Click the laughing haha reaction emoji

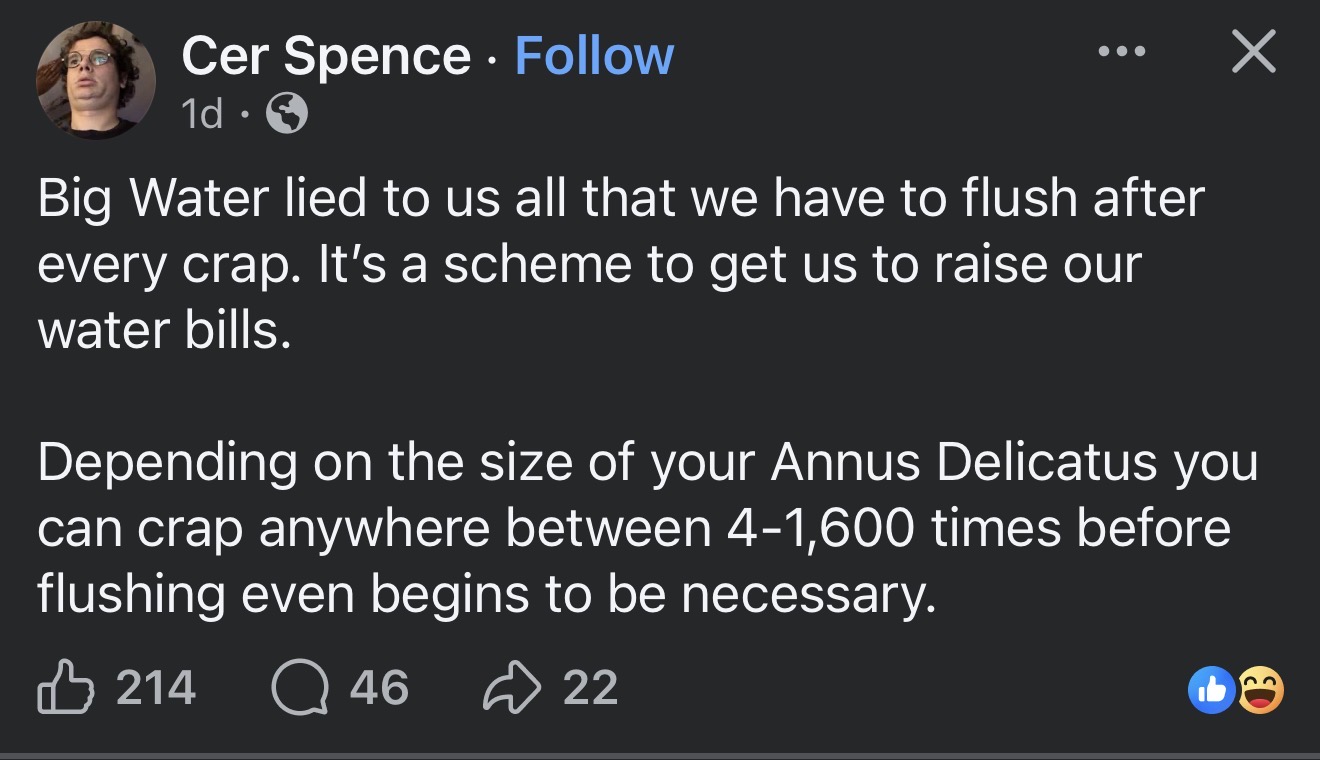pyautogui.click(x=1260, y=691)
